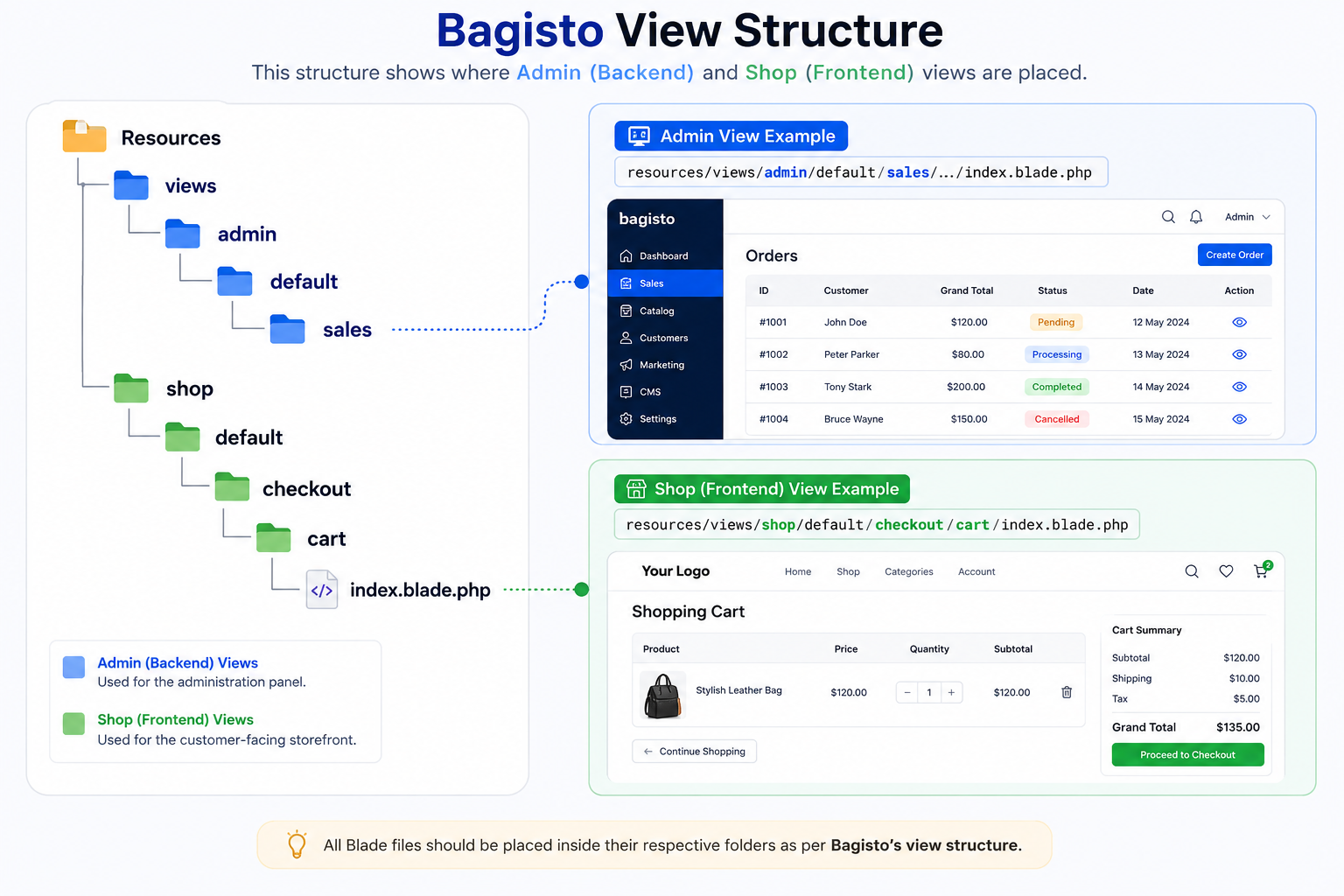
Task: Open the wishlist heart icon
Action: tap(1226, 571)
